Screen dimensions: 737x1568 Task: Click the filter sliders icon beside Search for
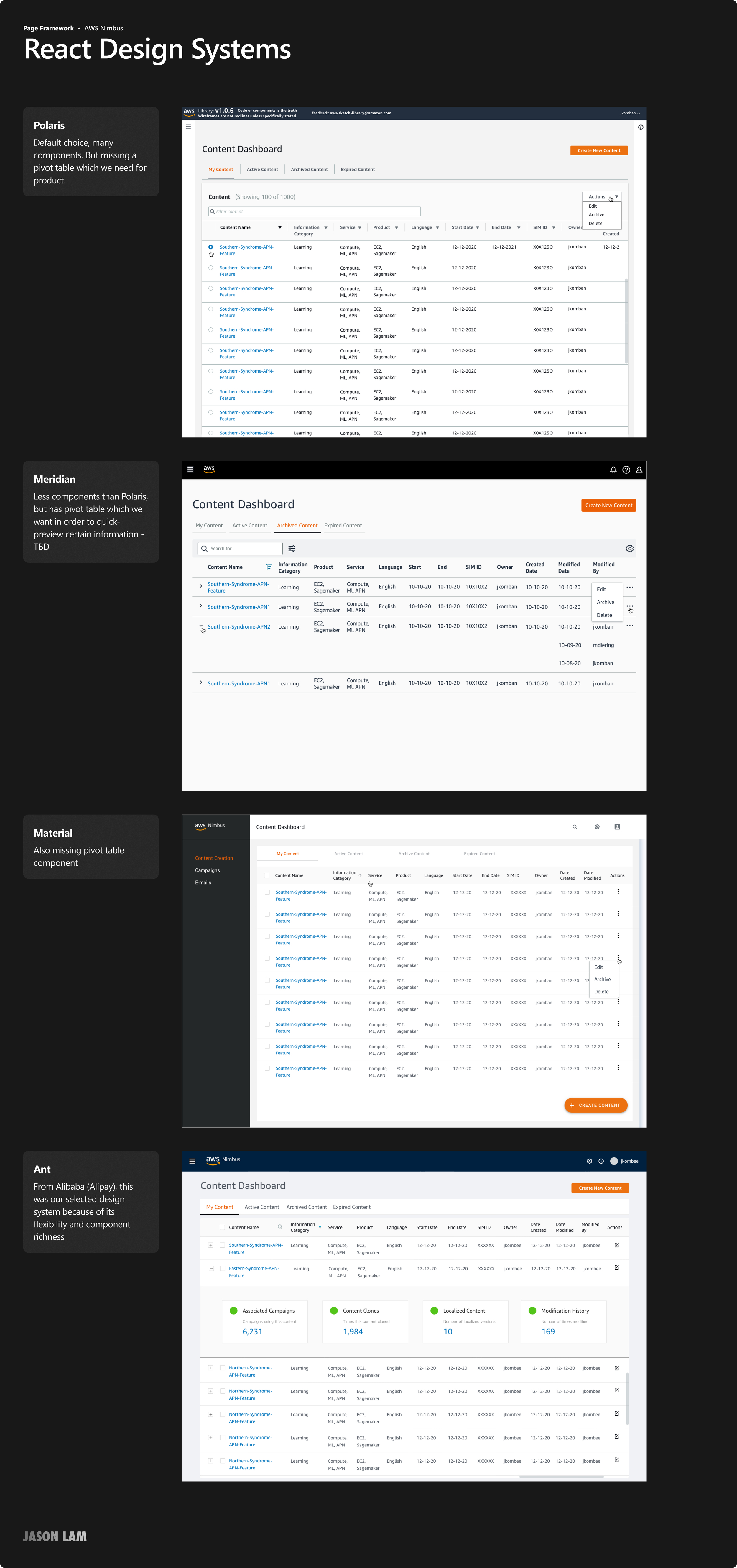tap(292, 548)
